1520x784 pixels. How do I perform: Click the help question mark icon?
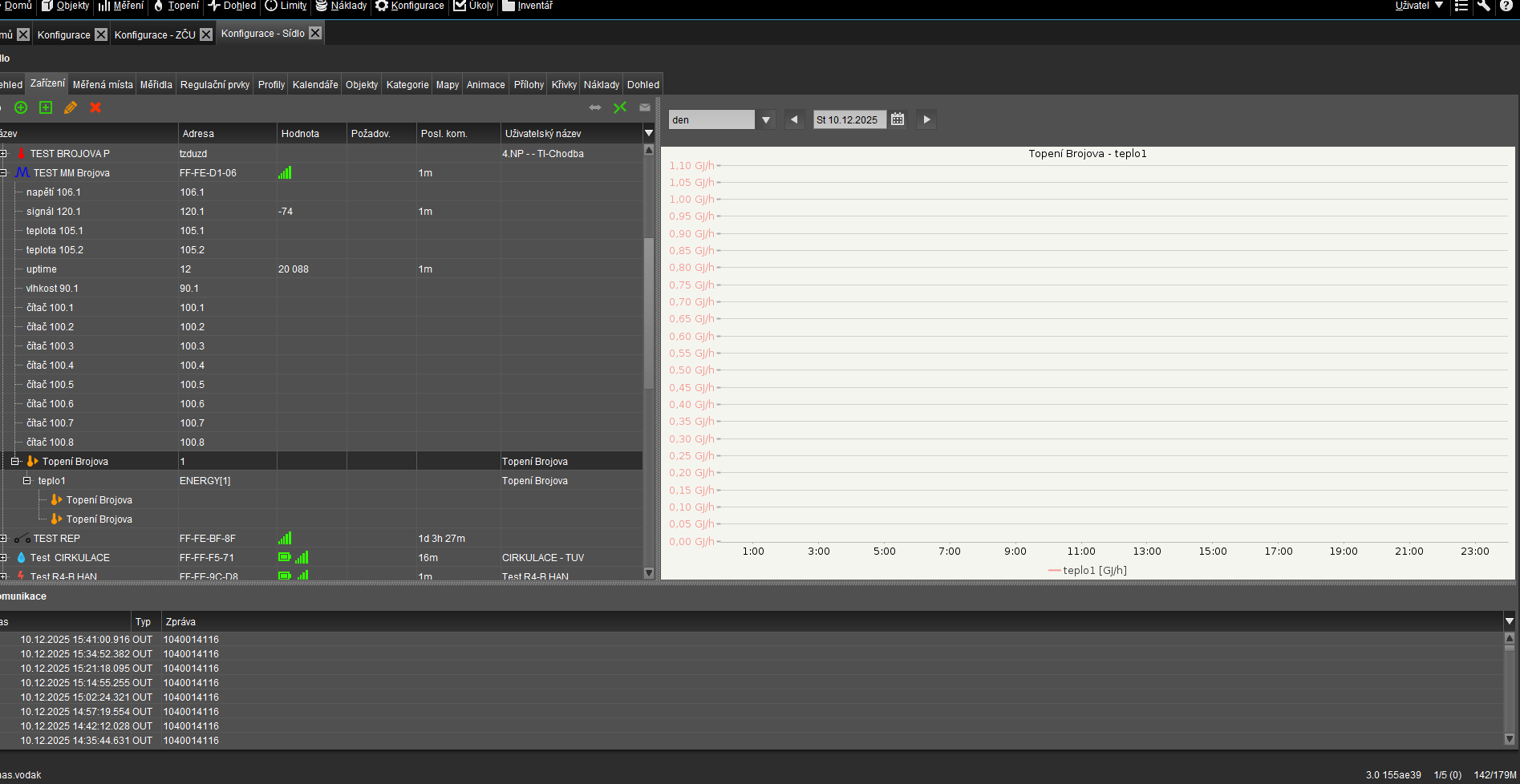pyautogui.click(x=1506, y=6)
